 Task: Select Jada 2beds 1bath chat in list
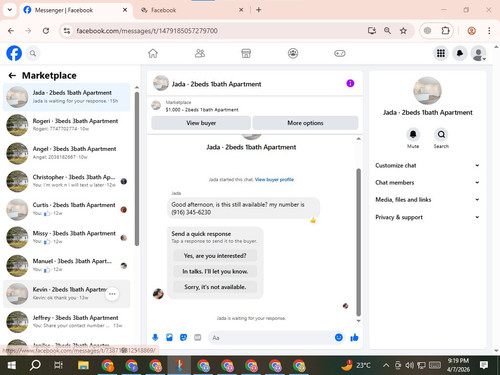click(67, 97)
